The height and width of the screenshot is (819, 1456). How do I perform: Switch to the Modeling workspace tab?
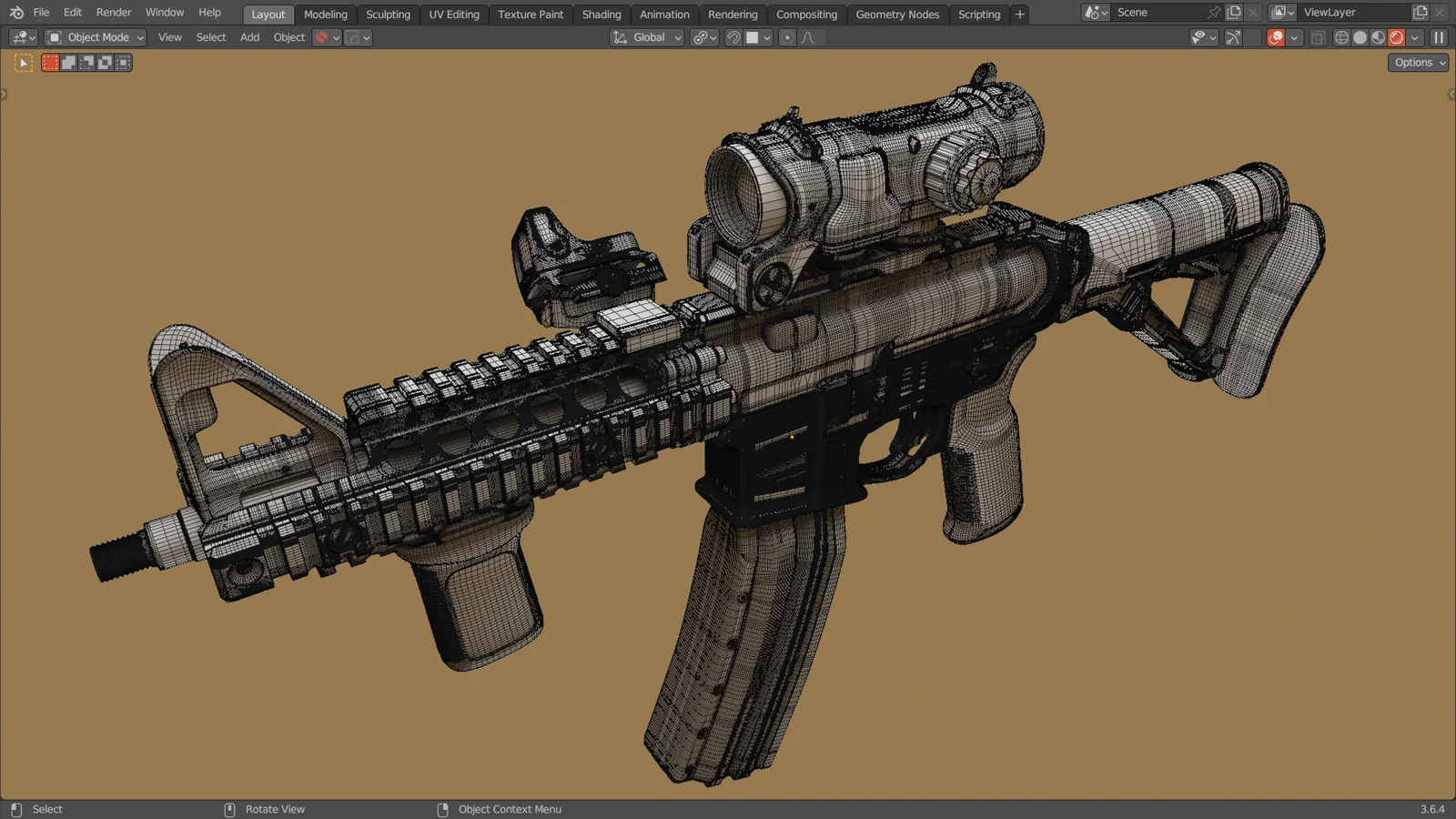pyautogui.click(x=325, y=14)
